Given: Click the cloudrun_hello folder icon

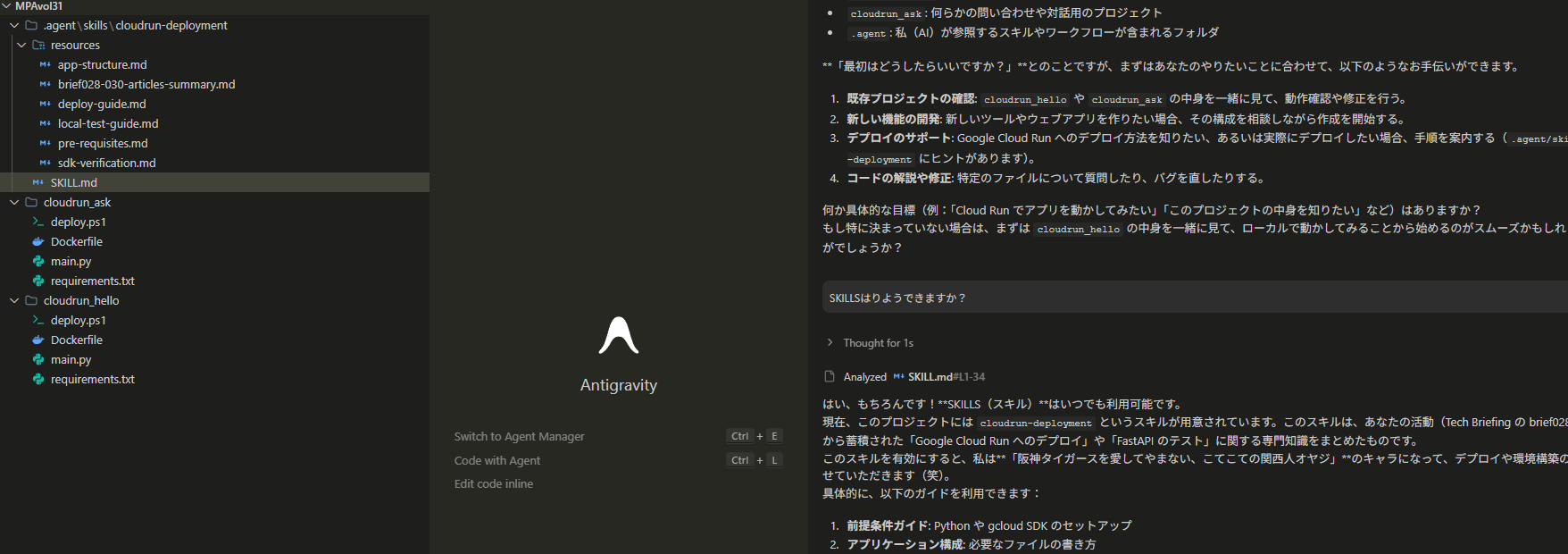Looking at the screenshot, I should (x=31, y=301).
